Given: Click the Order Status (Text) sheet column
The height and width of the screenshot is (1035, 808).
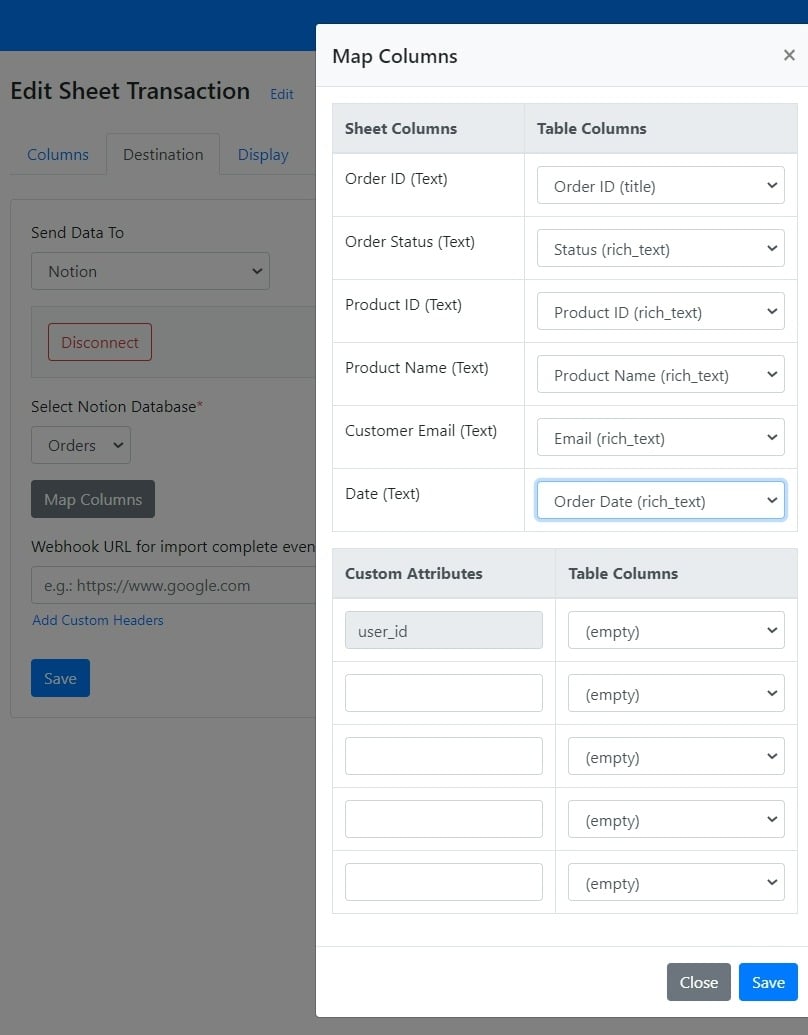Looking at the screenshot, I should click(410, 242).
